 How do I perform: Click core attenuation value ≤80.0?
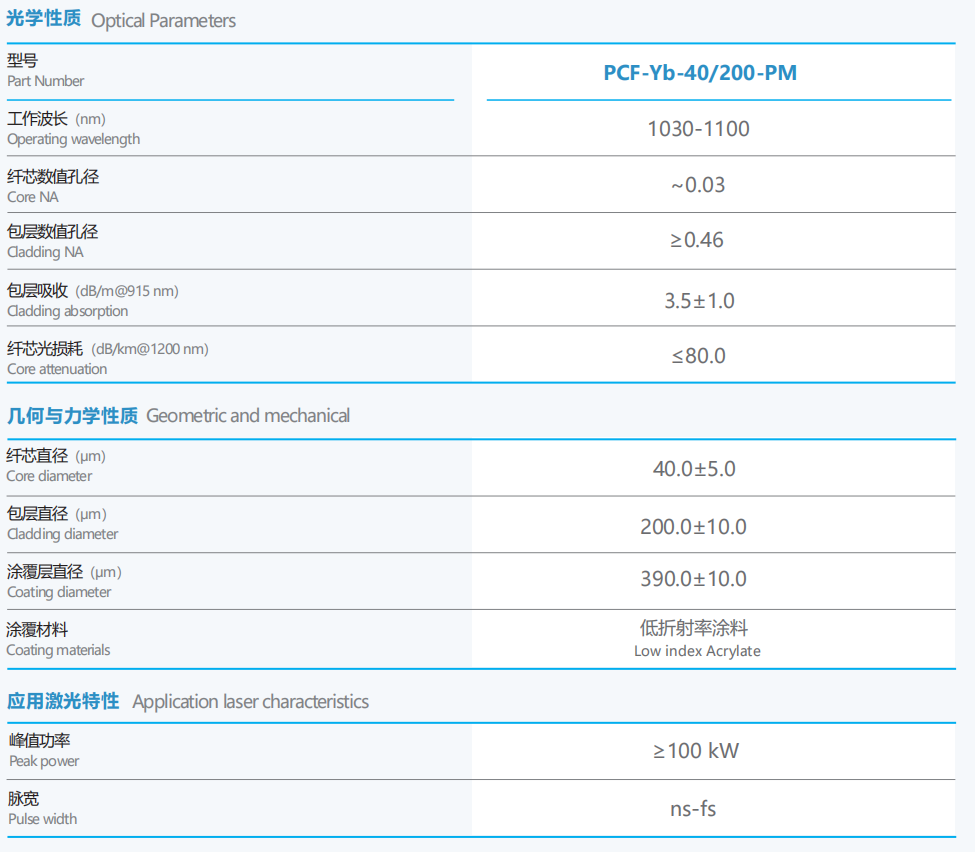click(698, 356)
